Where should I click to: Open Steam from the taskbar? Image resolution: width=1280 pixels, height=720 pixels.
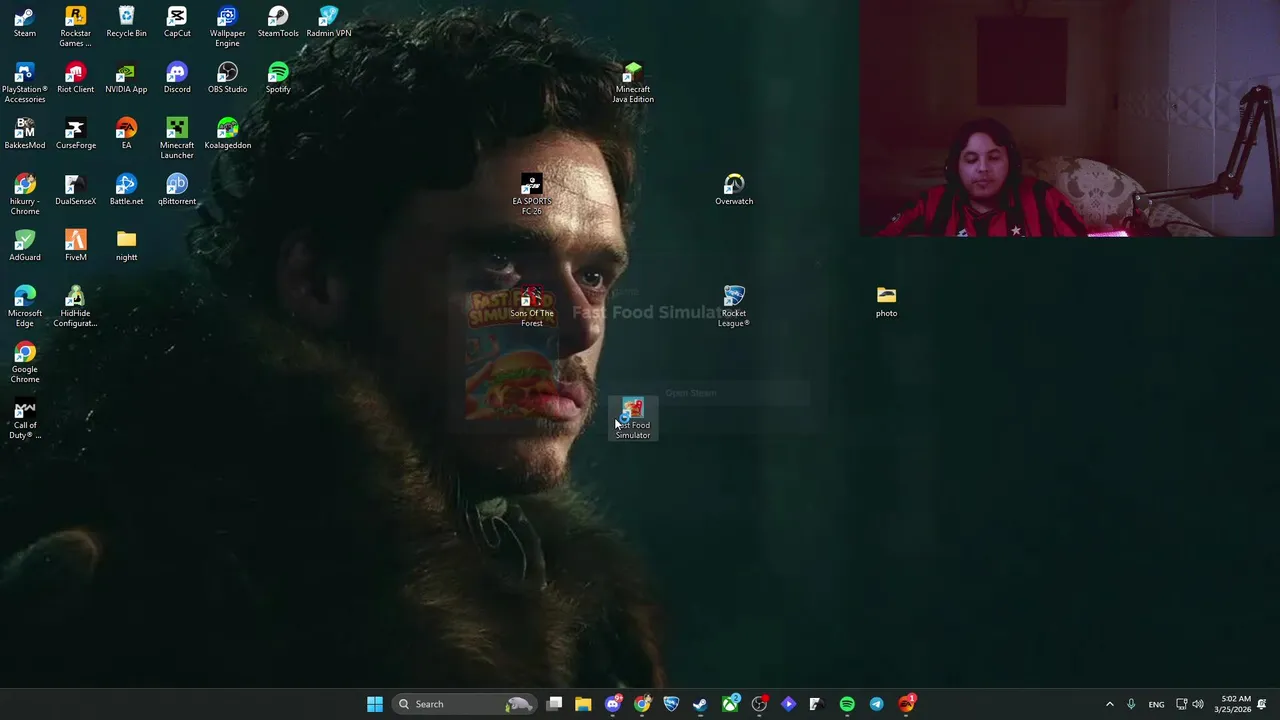point(700,704)
